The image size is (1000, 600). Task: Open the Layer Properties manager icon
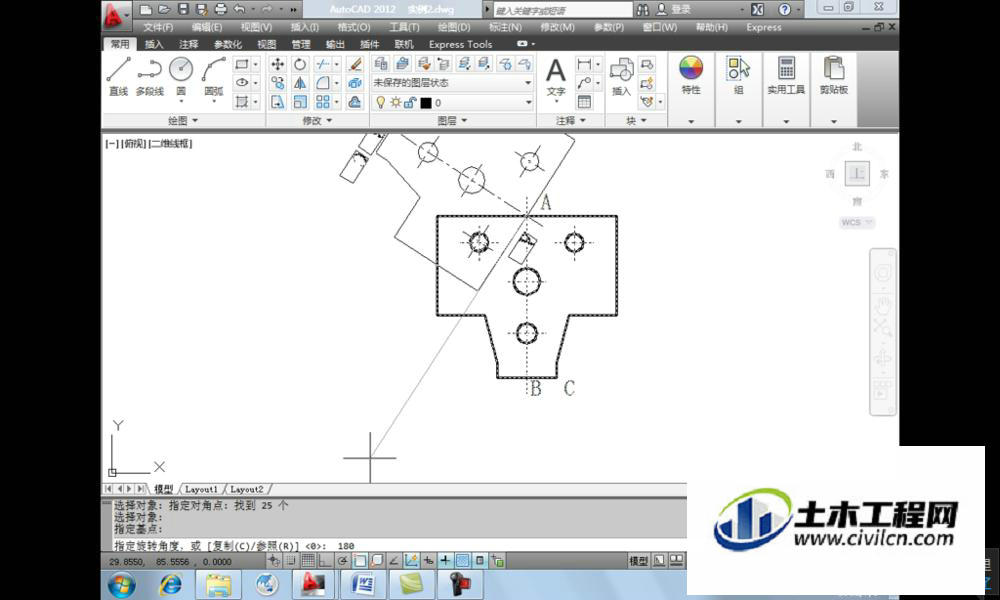[381, 63]
